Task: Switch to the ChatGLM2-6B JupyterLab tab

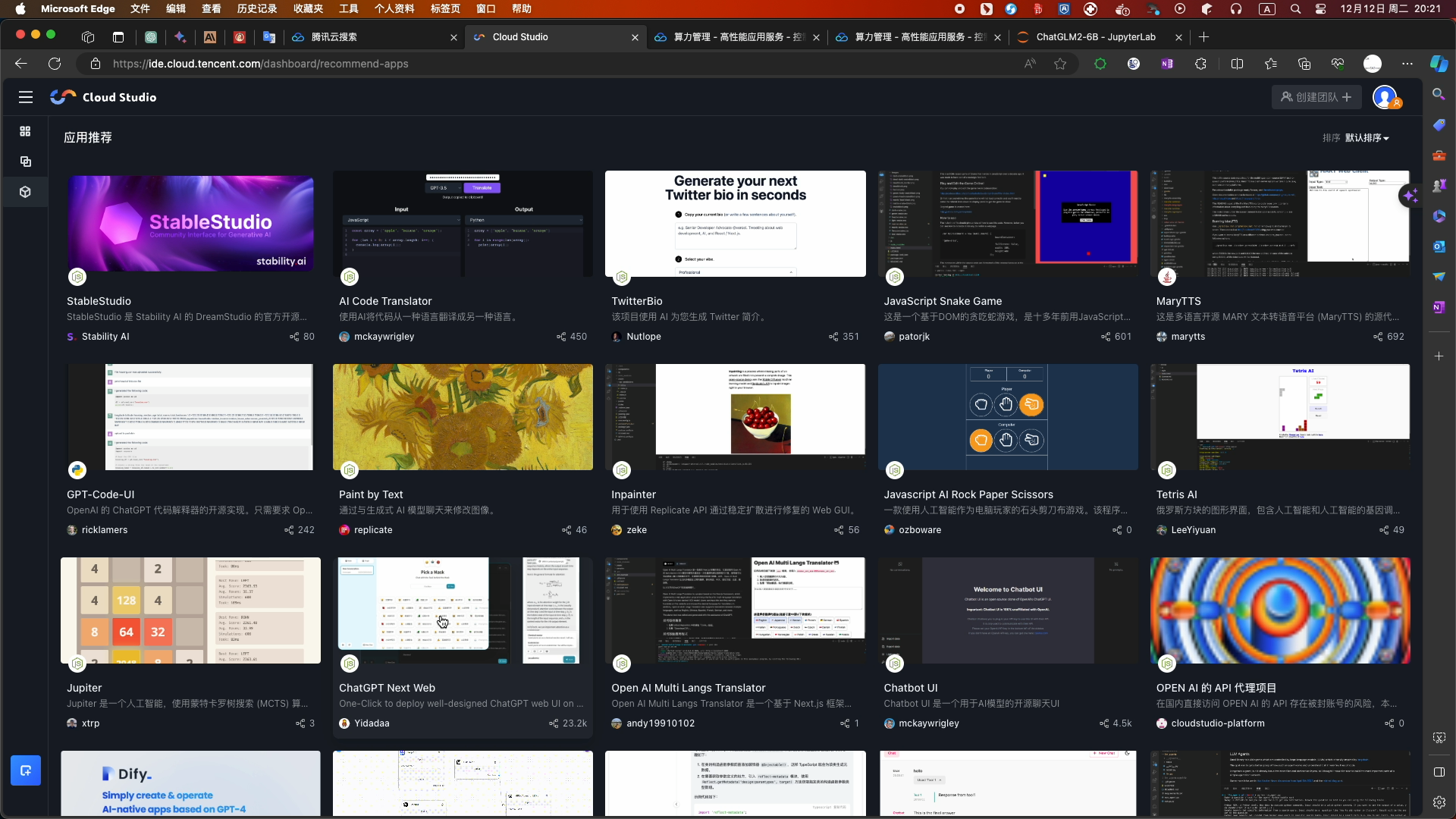Action: 1096,36
